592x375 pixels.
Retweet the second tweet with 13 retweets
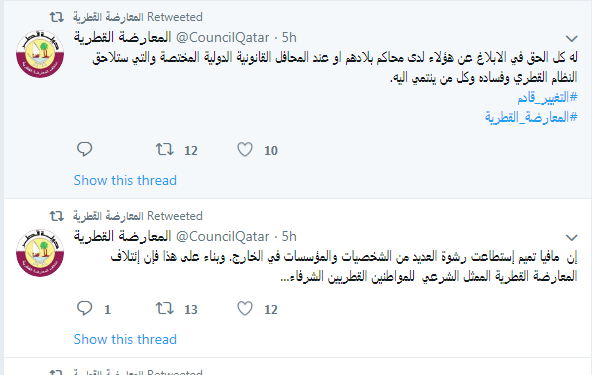(165, 309)
